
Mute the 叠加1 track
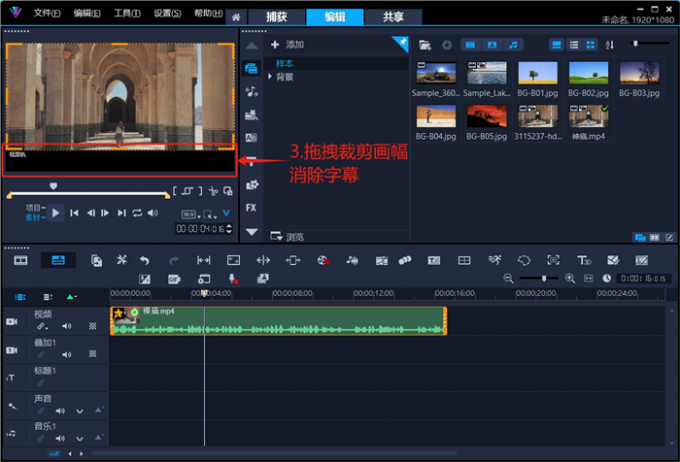coord(66,354)
